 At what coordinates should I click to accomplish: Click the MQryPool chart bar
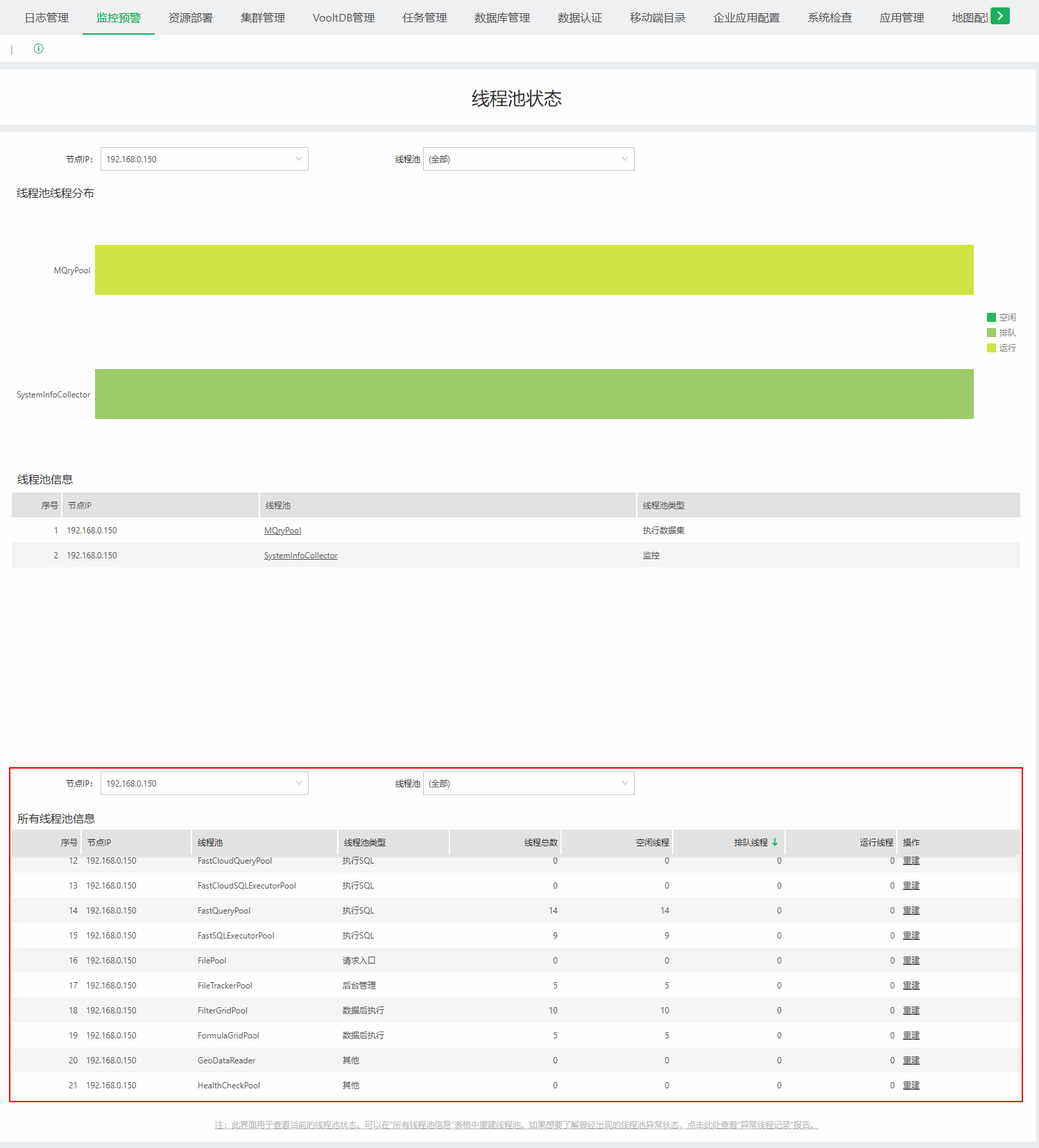coord(534,270)
